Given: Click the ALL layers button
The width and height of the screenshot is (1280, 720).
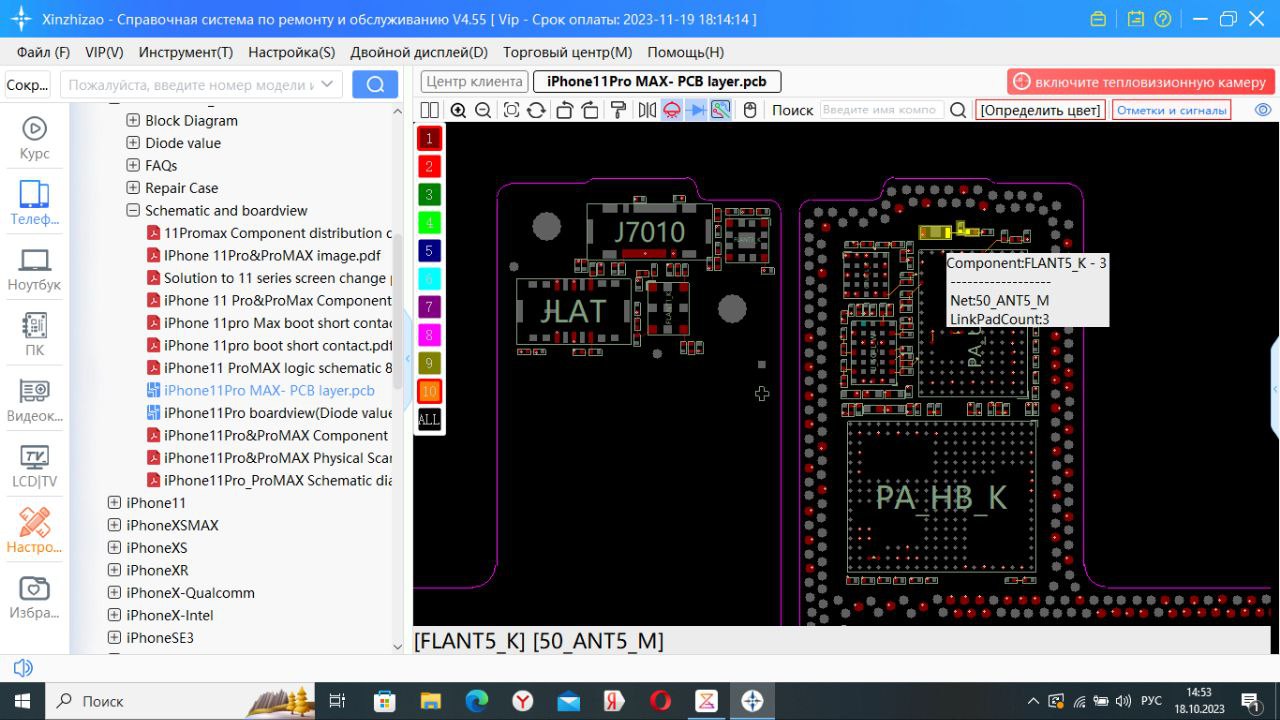Looking at the screenshot, I should [x=429, y=419].
